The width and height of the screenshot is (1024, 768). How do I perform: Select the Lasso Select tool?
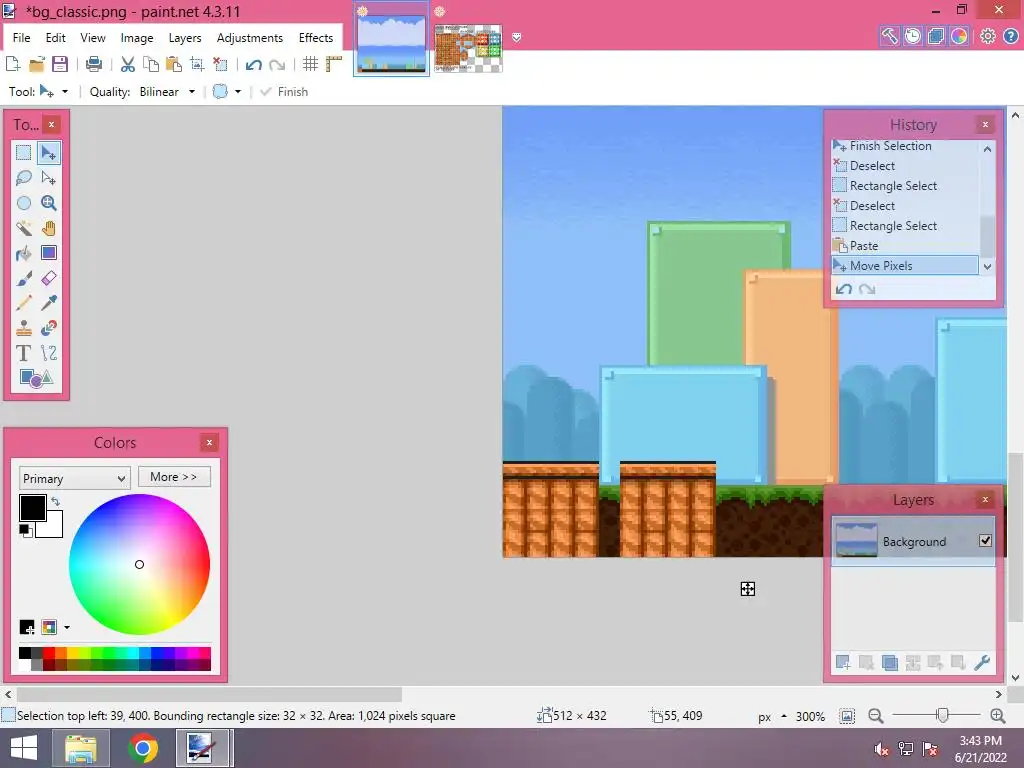coord(24,178)
